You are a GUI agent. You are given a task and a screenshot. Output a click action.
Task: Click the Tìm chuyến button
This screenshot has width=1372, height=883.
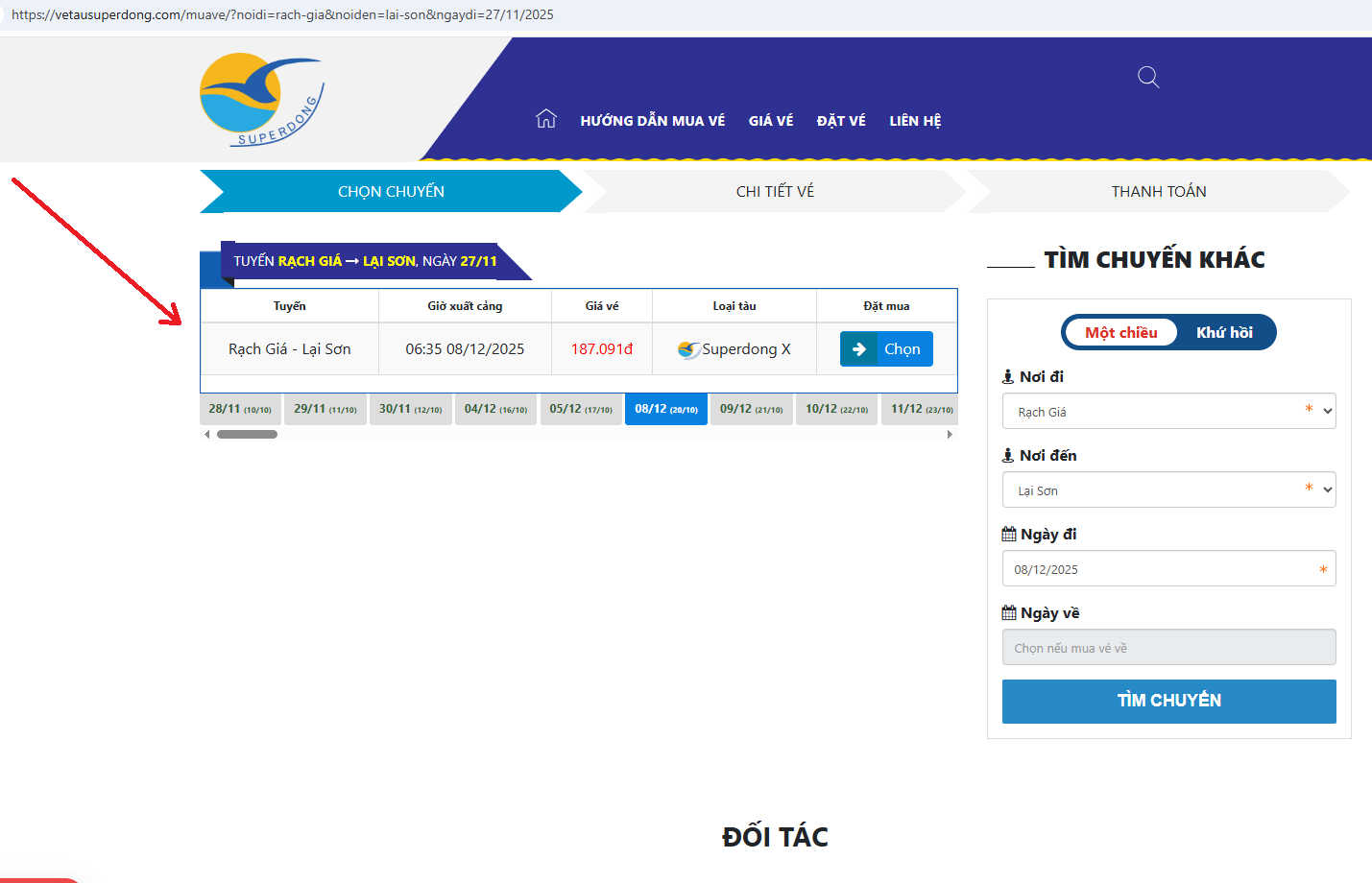(1168, 701)
